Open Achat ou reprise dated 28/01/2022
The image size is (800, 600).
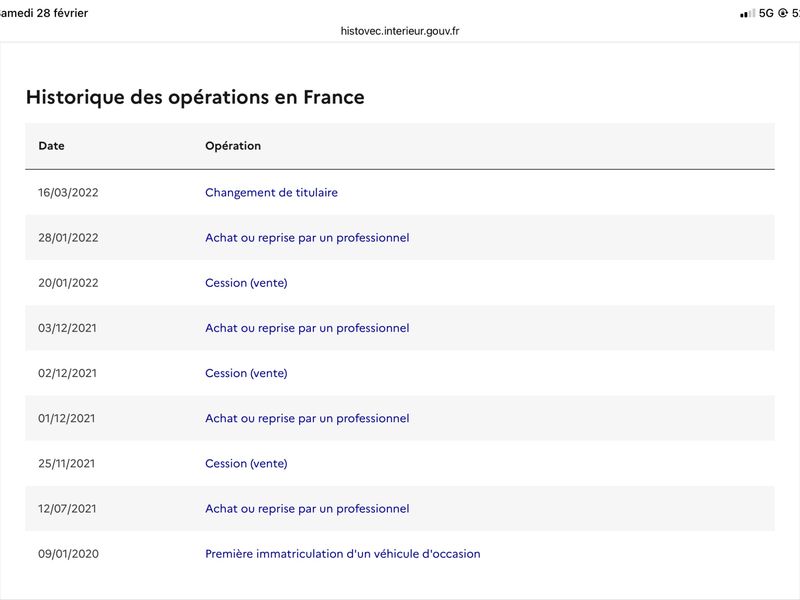[x=307, y=238]
